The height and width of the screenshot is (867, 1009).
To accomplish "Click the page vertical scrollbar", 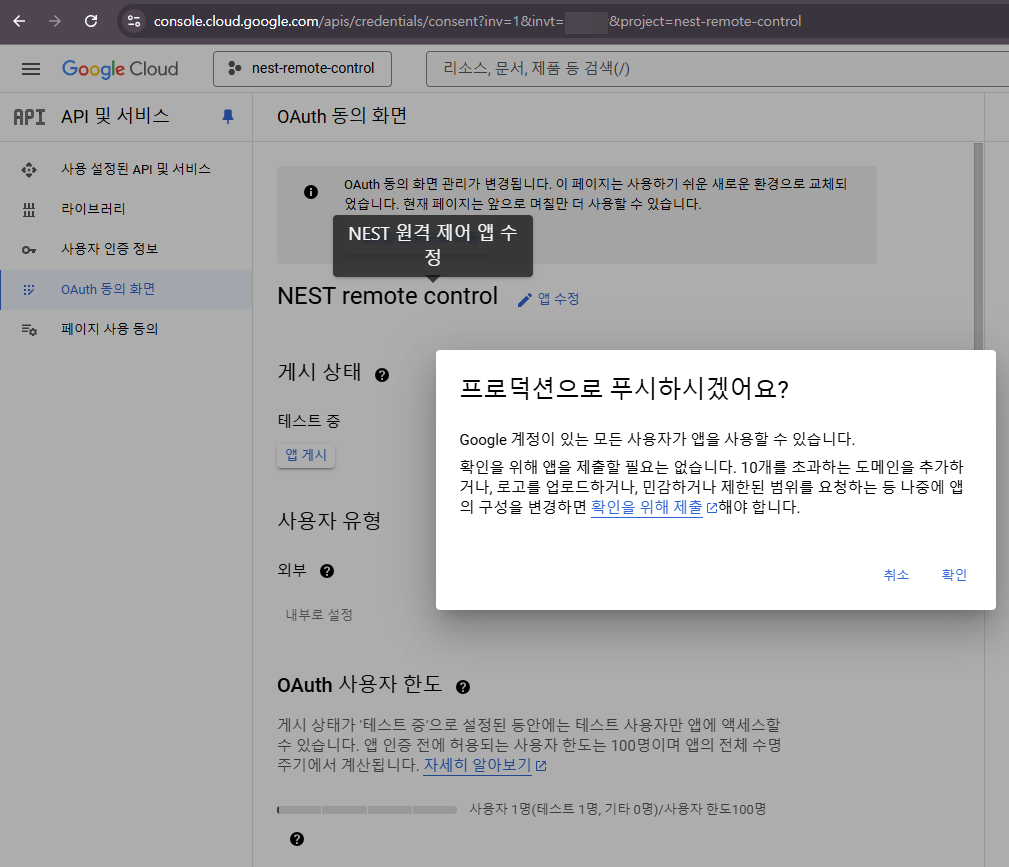I will point(978,245).
